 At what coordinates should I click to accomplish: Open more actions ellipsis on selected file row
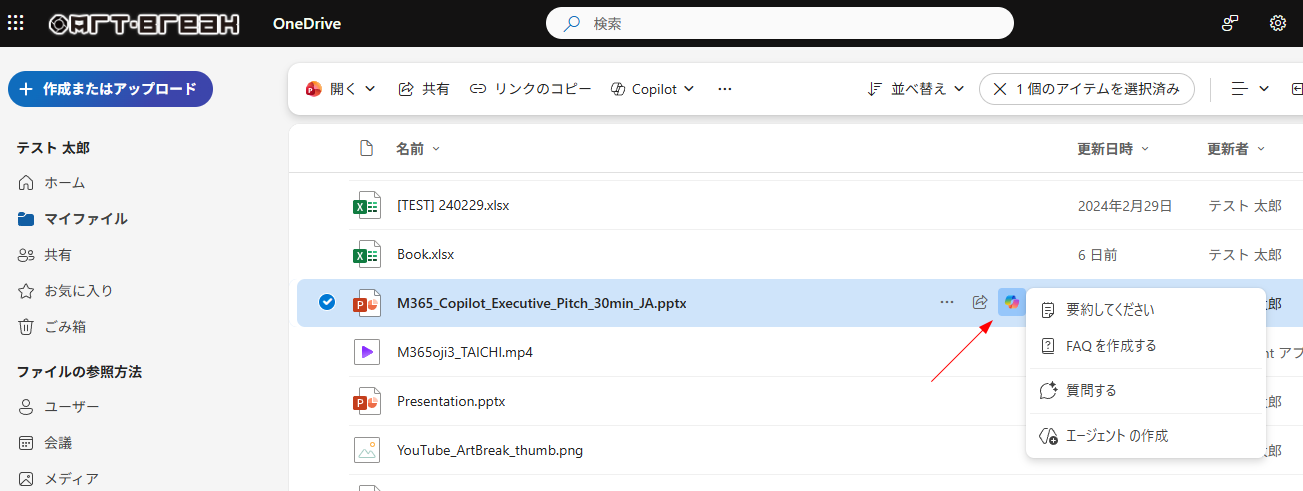point(946,302)
